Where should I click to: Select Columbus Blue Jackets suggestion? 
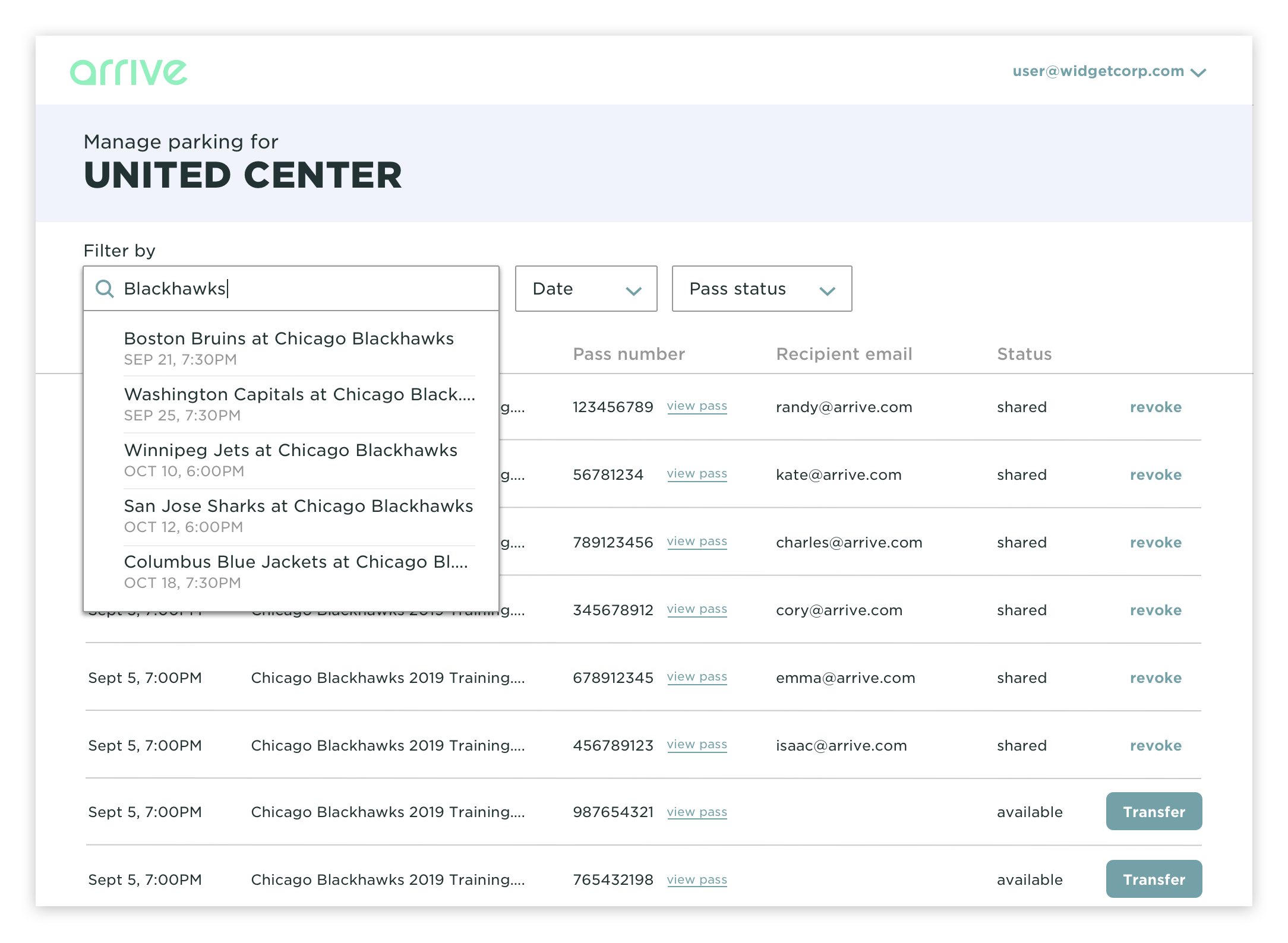(299, 571)
